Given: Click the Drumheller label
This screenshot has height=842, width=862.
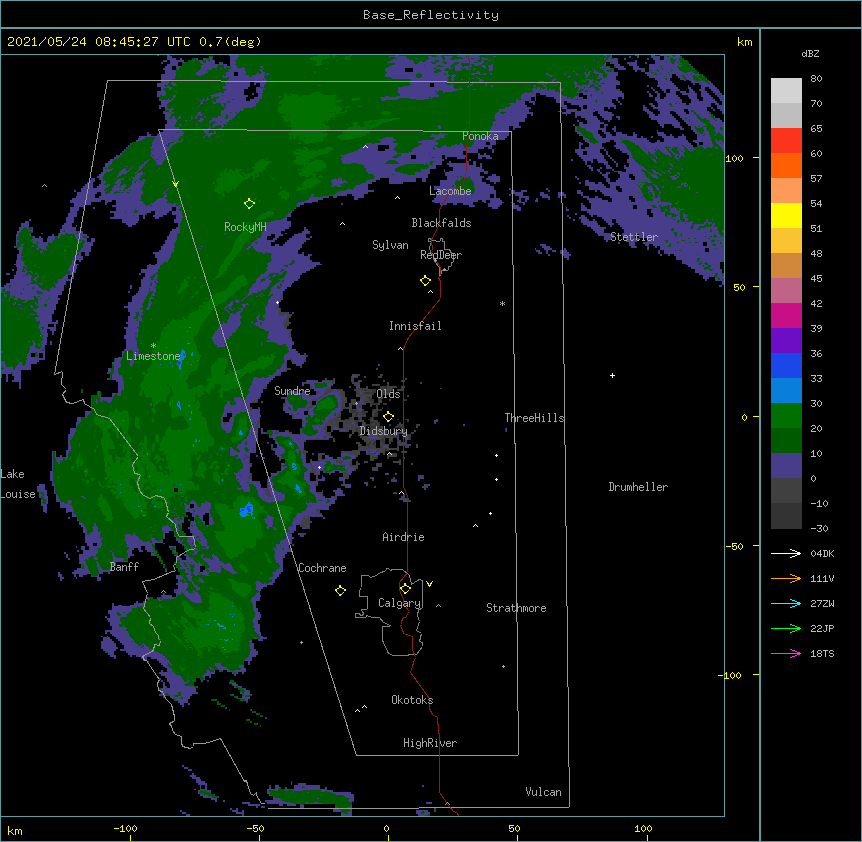Looking at the screenshot, I should tap(638, 487).
